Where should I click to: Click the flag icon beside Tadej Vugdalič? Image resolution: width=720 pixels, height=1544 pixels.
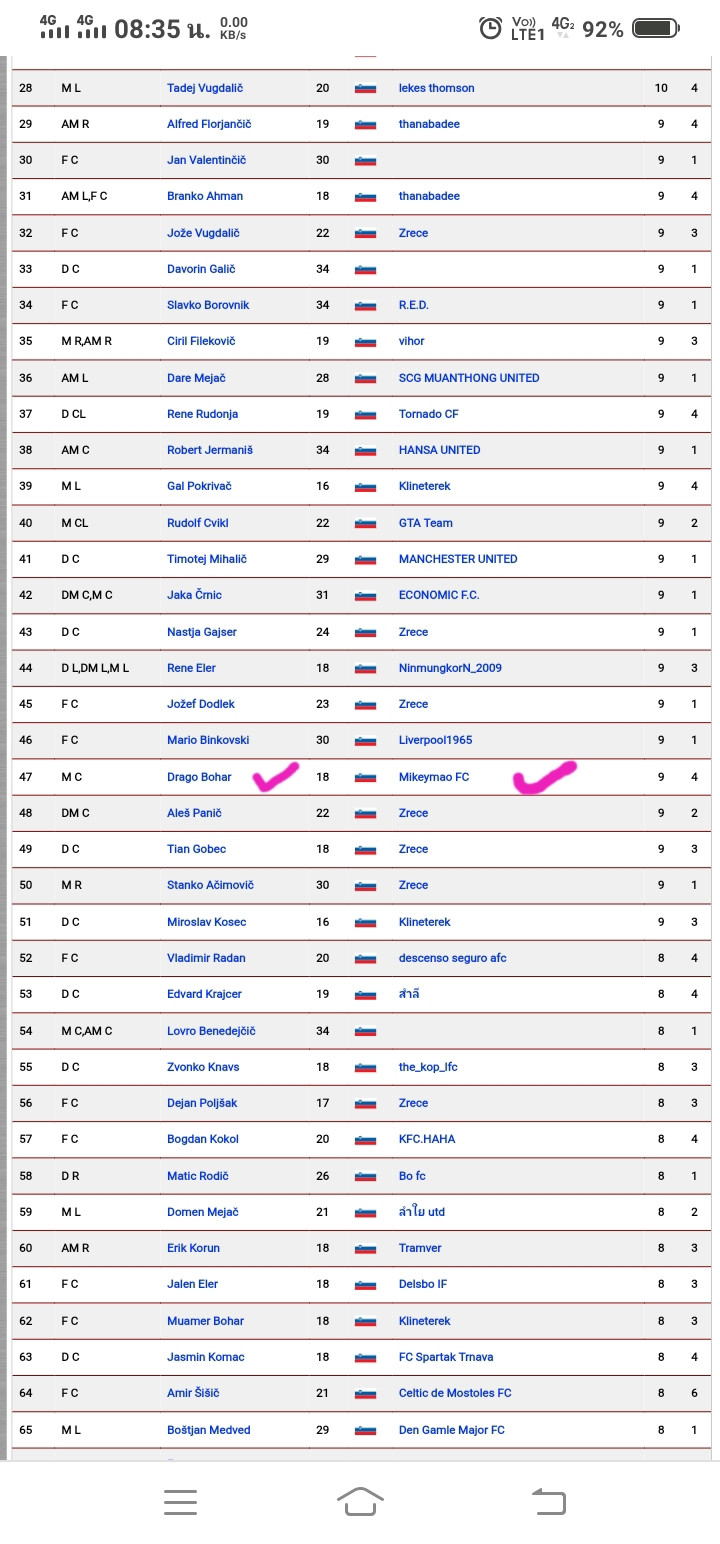point(365,88)
